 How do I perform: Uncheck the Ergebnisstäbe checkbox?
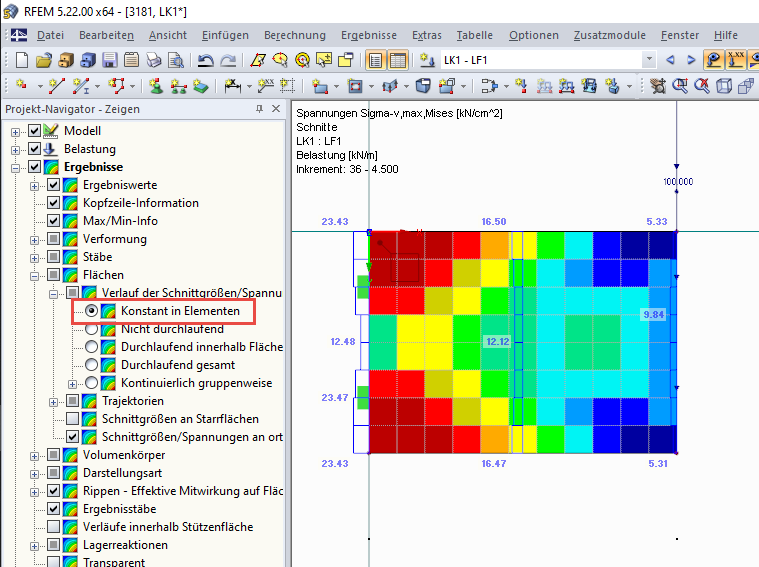tap(54, 509)
